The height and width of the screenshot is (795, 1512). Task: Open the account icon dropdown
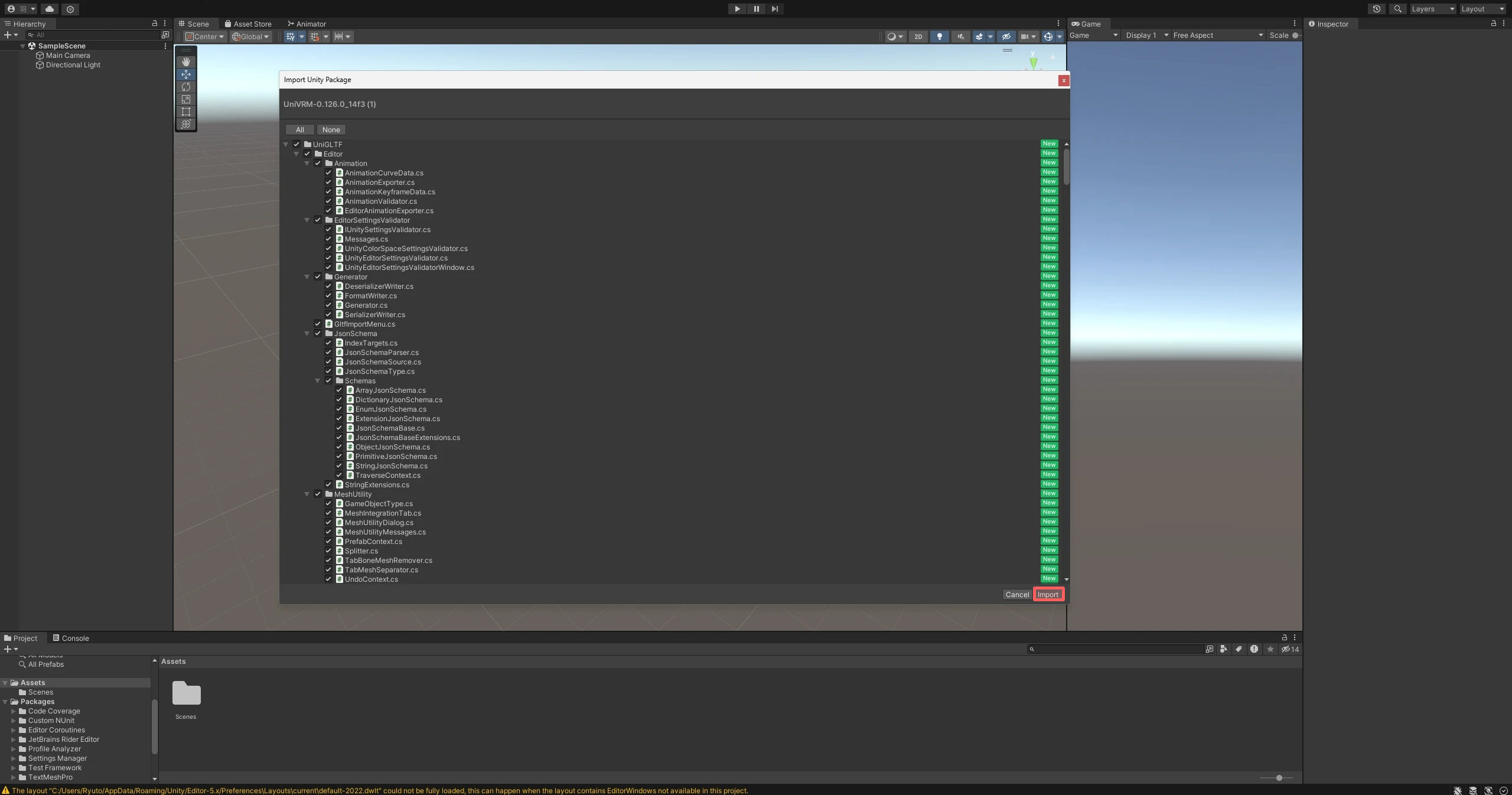(x=21, y=9)
